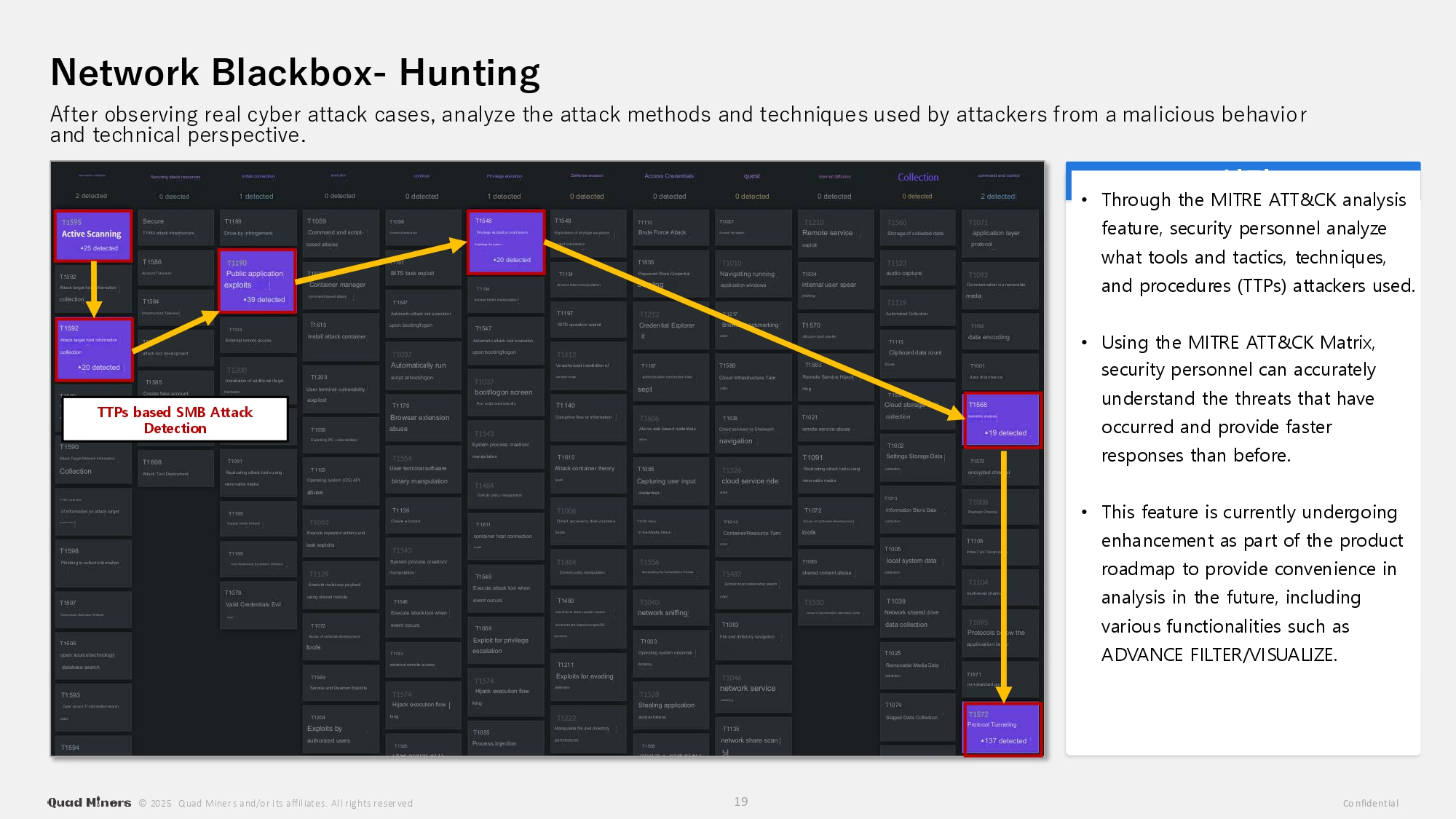Click the triangle beside 137 detected on Protocol Tunneling
1456x819 pixels.
982,741
